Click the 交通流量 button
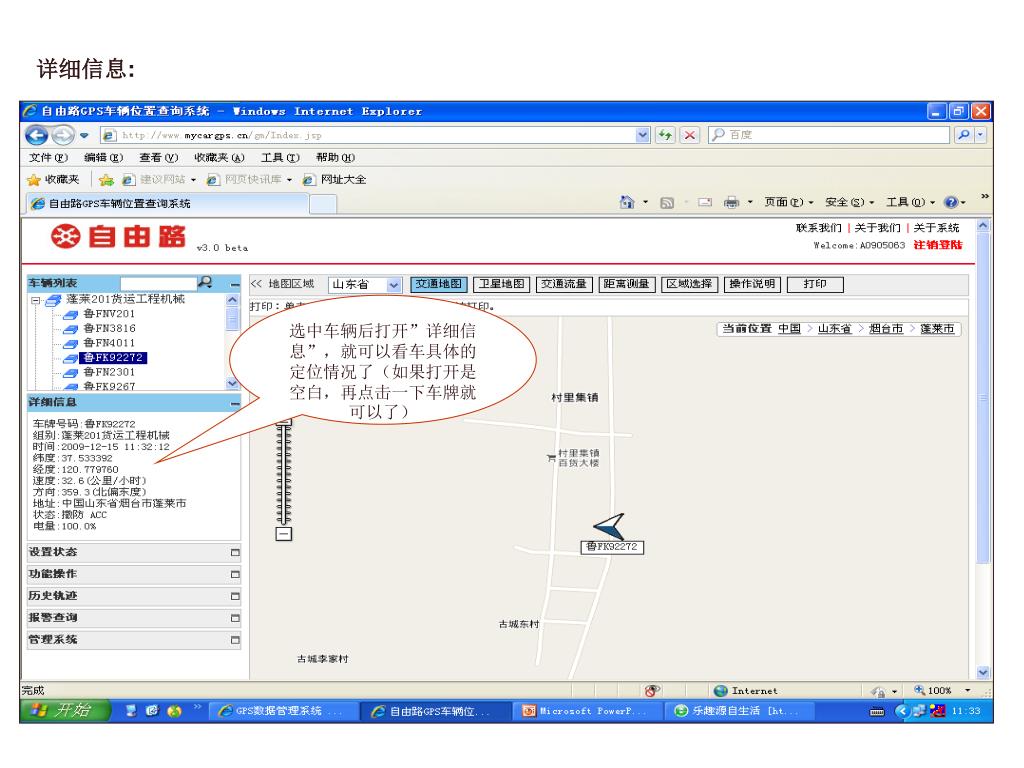Screen dimensions: 1024x768 pos(564,284)
